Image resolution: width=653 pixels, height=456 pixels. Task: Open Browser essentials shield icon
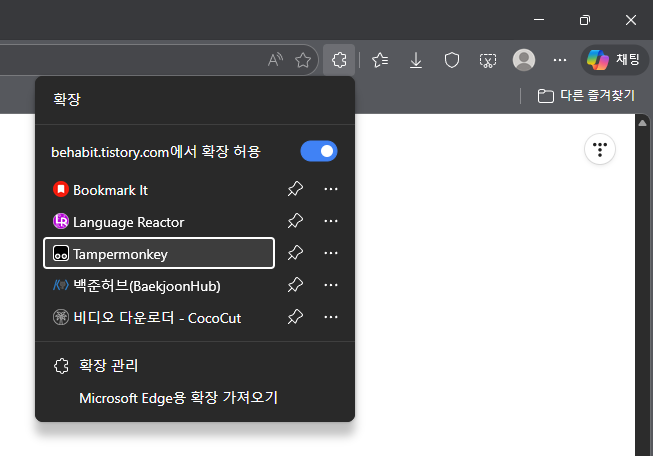pos(452,60)
